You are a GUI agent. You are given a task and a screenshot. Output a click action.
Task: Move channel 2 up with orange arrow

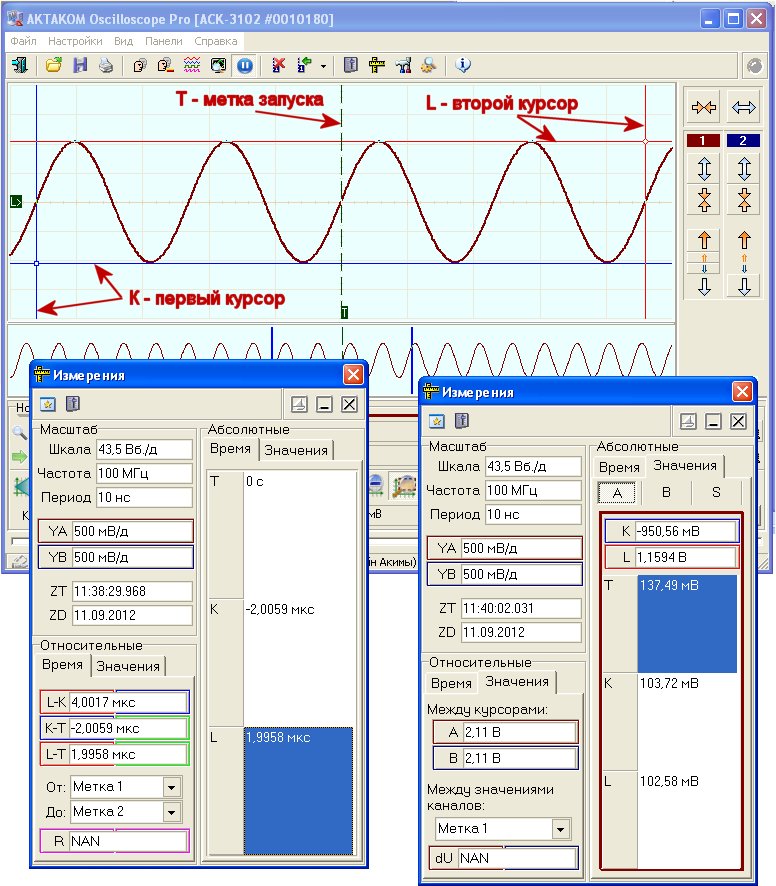[744, 240]
